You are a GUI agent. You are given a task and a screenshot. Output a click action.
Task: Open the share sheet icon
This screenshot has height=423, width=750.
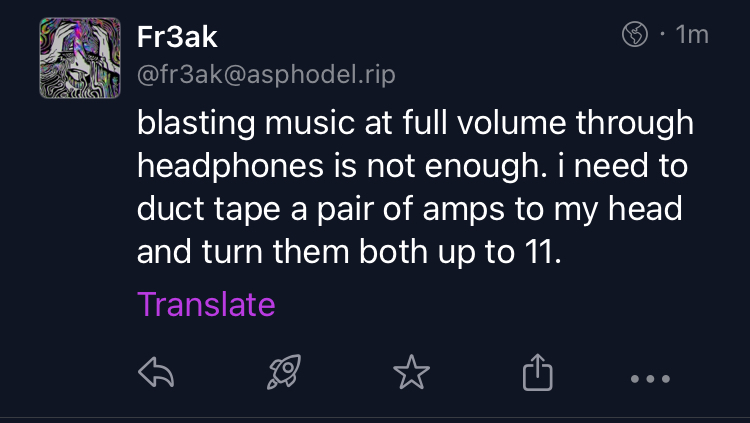tap(536, 374)
